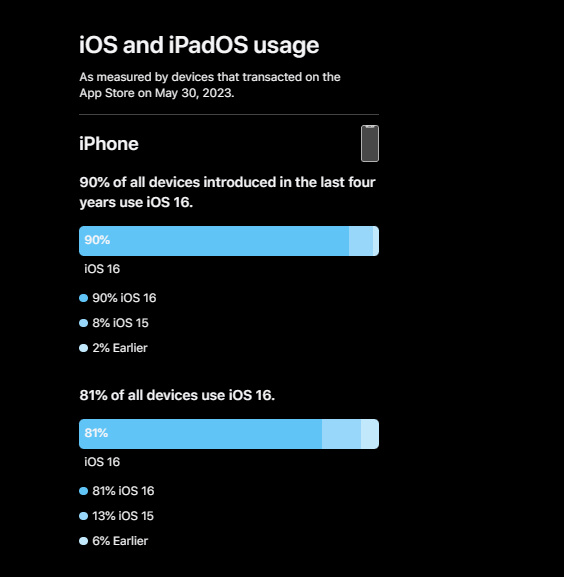564x577 pixels.
Task: Click the iOS 15 segment in the 81% bar
Action: (x=341, y=434)
